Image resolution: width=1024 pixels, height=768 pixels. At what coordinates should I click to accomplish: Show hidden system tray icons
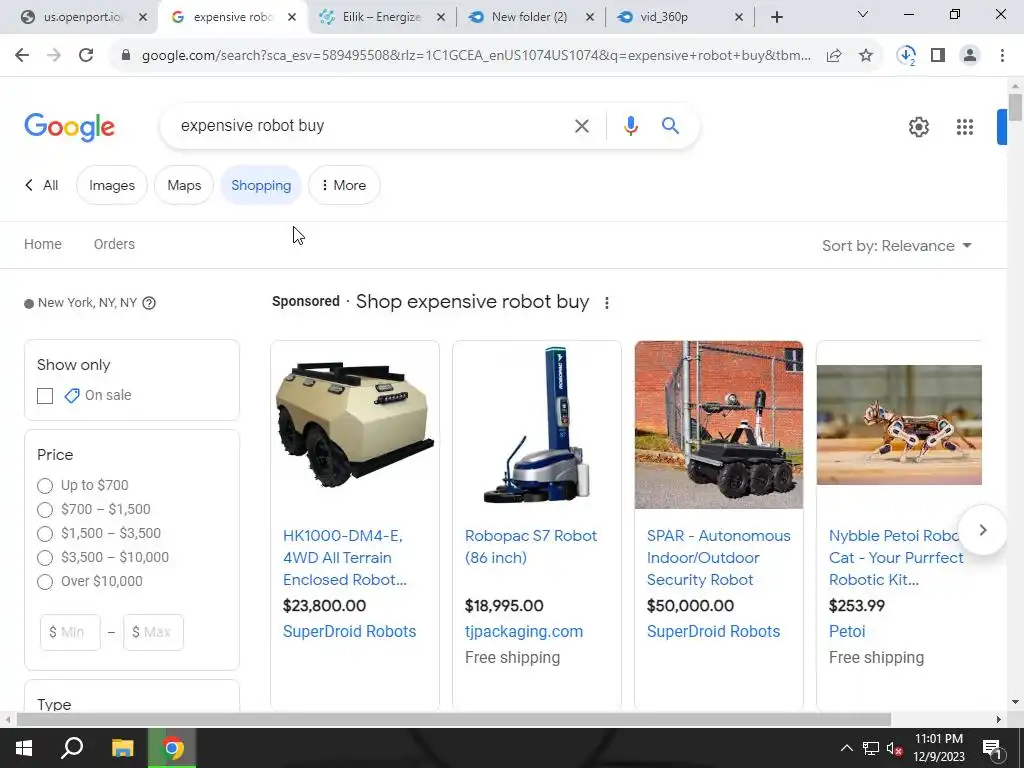point(846,748)
